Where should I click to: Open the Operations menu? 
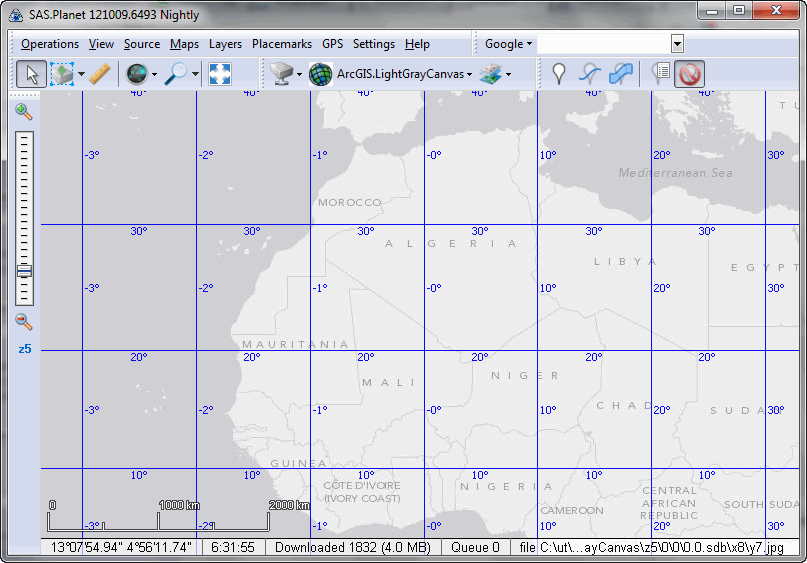[50, 44]
